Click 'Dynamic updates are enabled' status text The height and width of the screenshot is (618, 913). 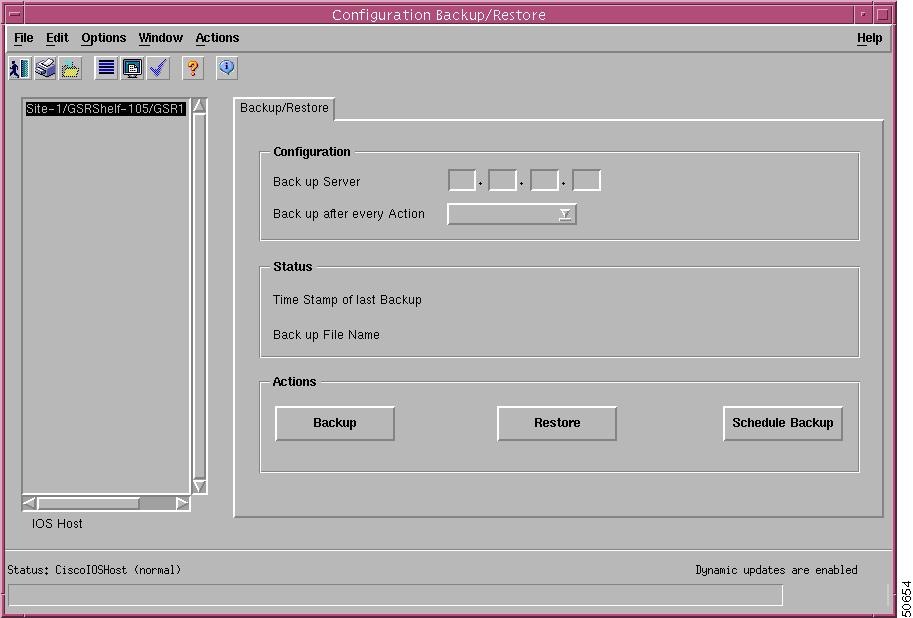point(776,570)
